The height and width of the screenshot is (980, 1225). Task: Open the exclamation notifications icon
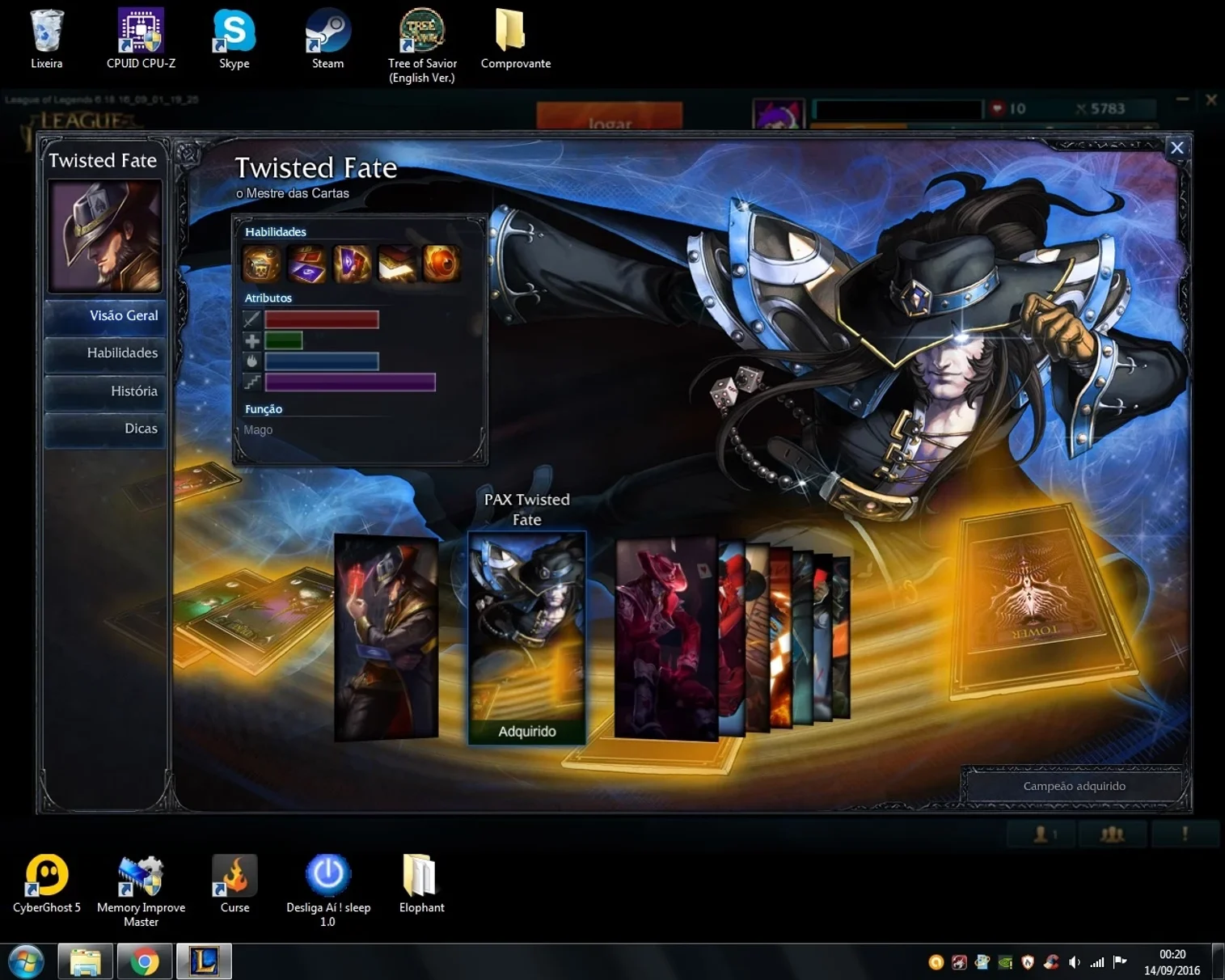[x=1185, y=834]
